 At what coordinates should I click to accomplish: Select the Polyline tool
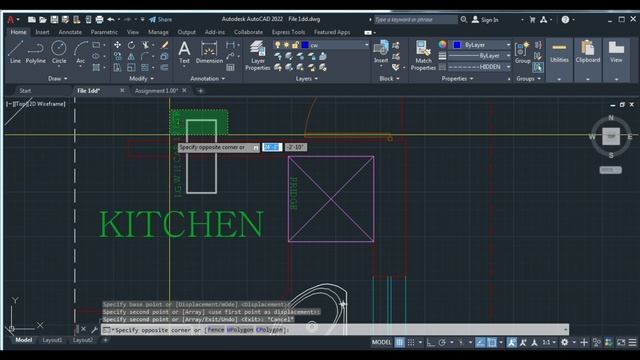(36, 52)
